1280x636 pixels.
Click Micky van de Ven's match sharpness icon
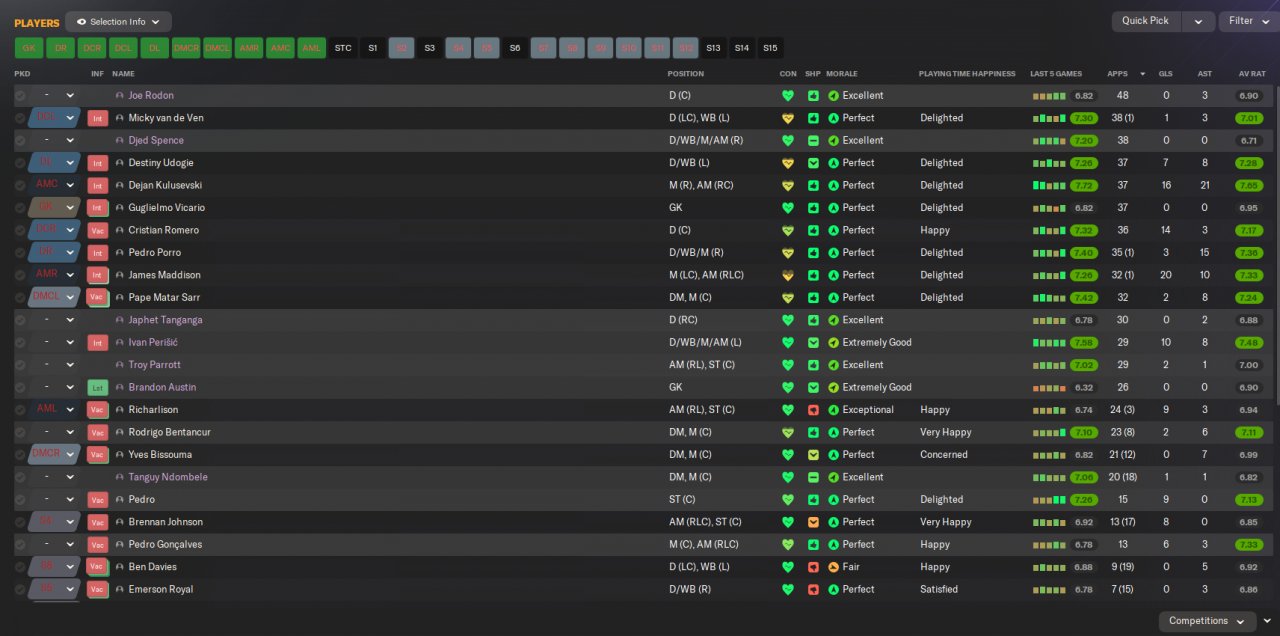click(x=813, y=118)
